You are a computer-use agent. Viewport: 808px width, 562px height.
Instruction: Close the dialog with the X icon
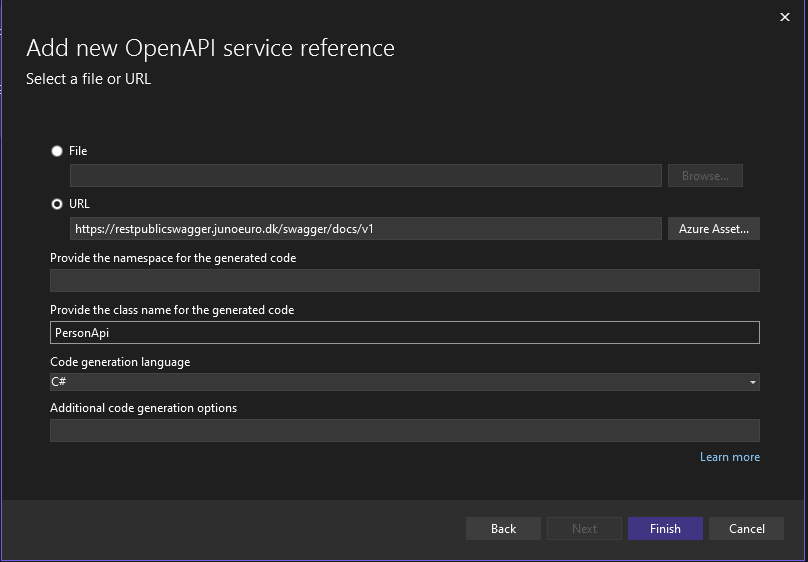(x=785, y=18)
